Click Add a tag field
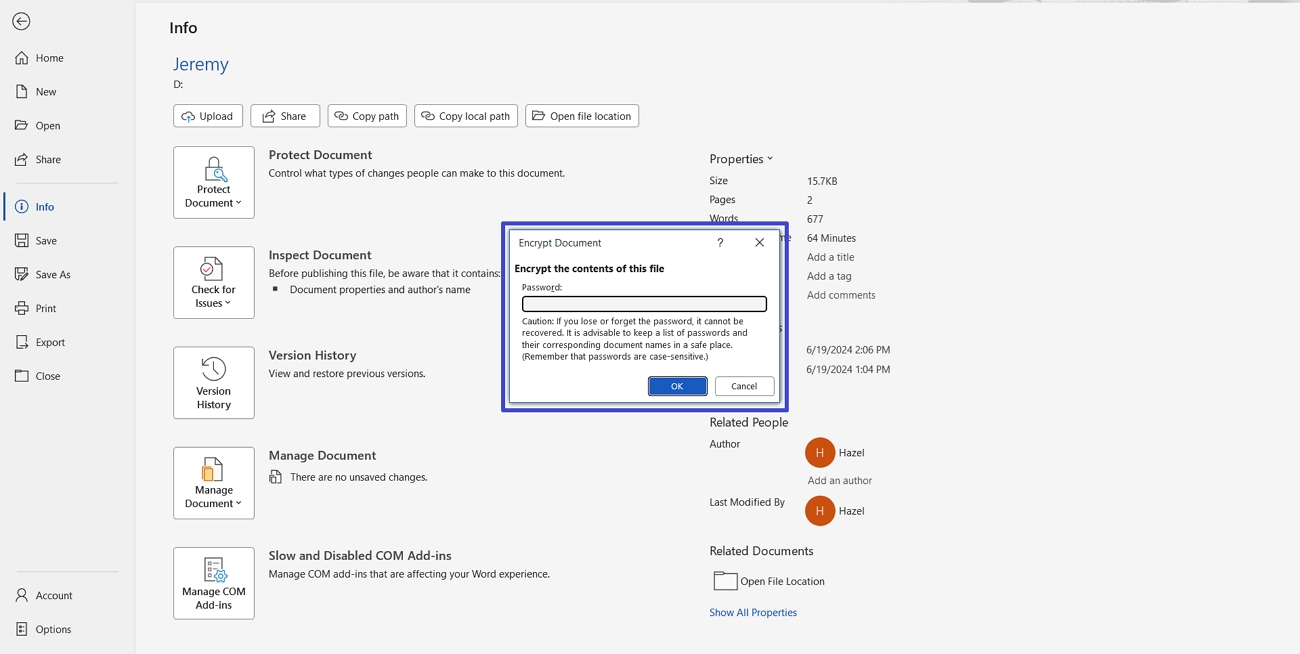The image size is (1300, 654). click(x=829, y=277)
